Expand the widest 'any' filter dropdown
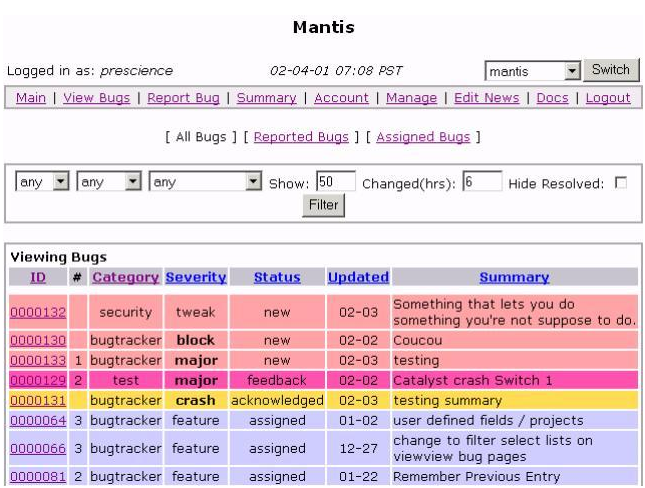 [205, 181]
